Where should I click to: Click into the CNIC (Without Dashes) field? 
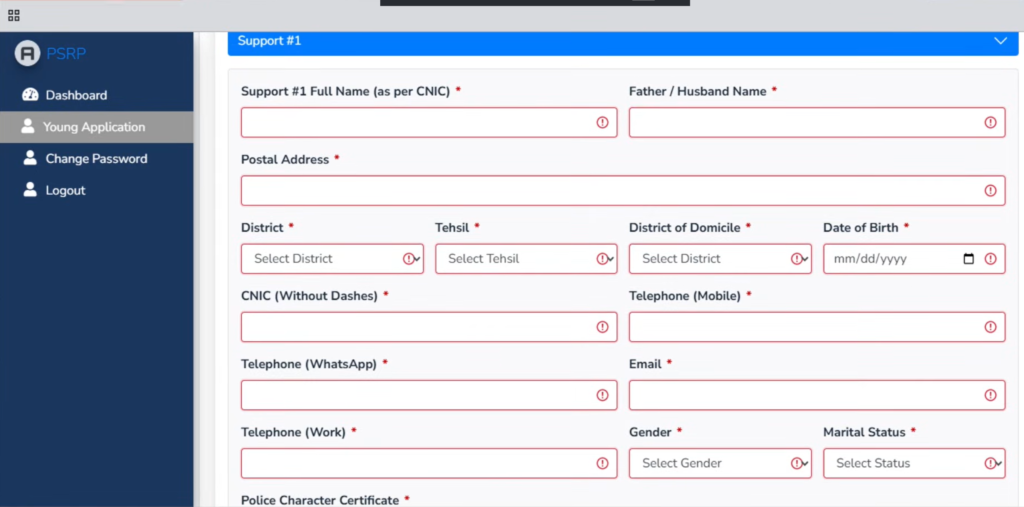(418, 327)
